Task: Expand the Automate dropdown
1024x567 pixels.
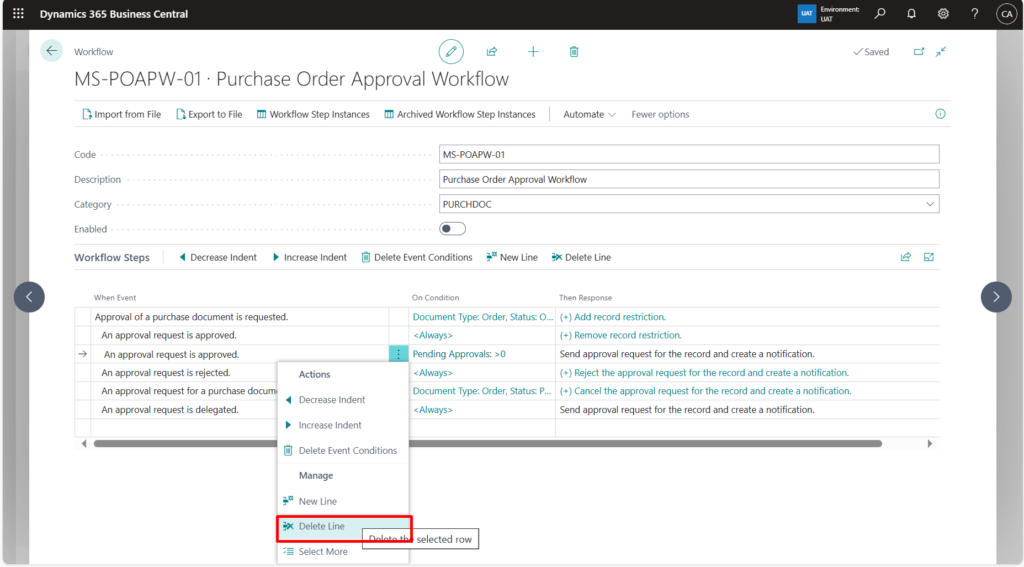Action: (589, 114)
